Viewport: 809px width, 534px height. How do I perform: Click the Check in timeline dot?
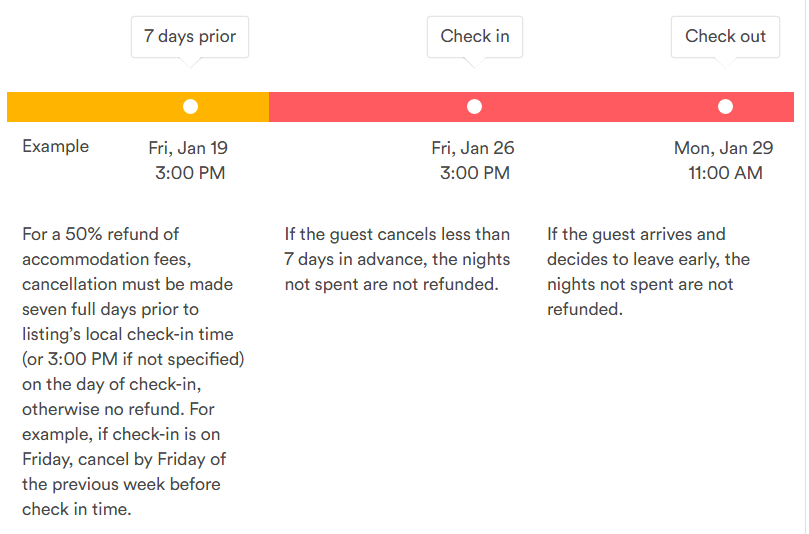[475, 107]
